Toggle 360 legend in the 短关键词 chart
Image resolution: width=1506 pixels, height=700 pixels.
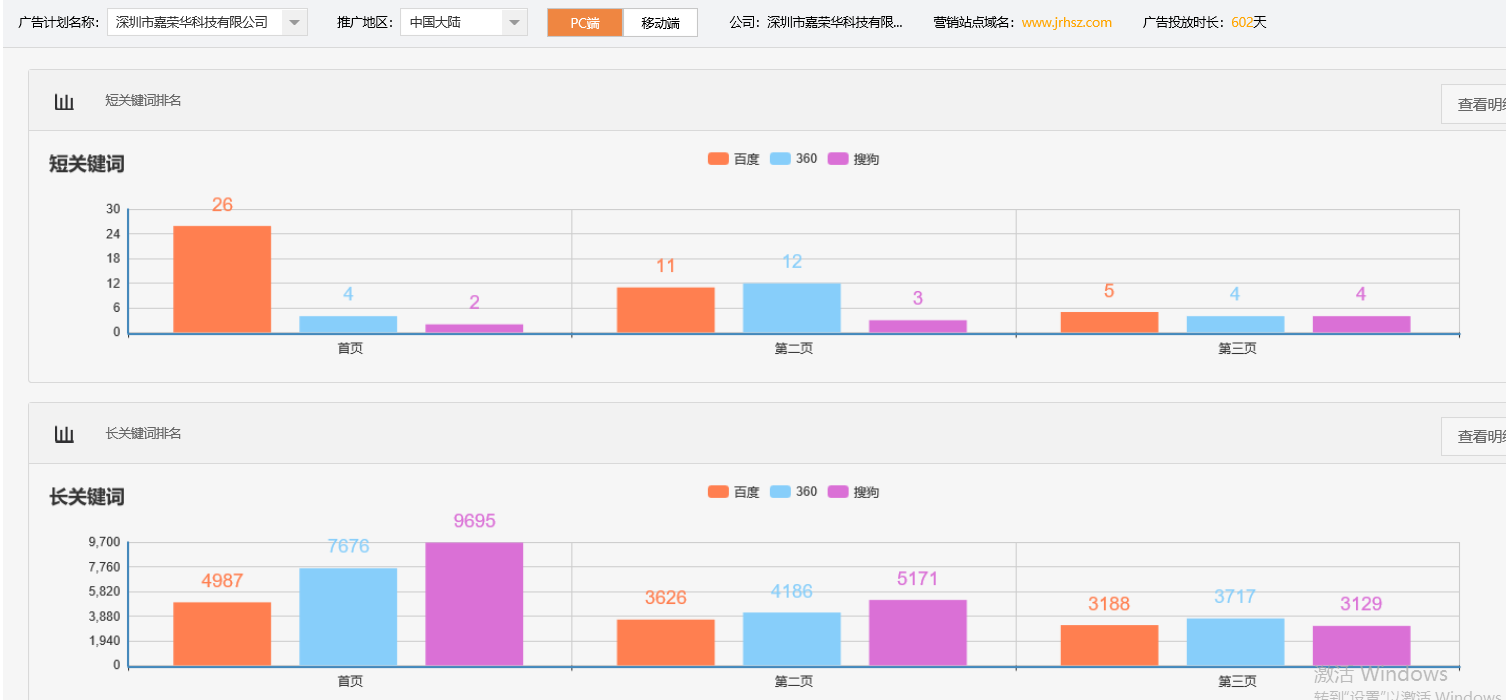coord(793,159)
